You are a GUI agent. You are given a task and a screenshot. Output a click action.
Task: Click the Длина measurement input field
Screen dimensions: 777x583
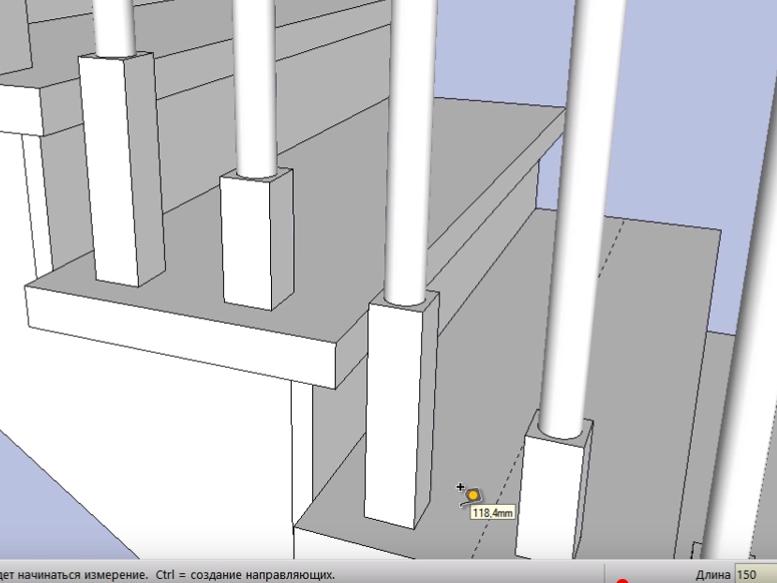755,575
